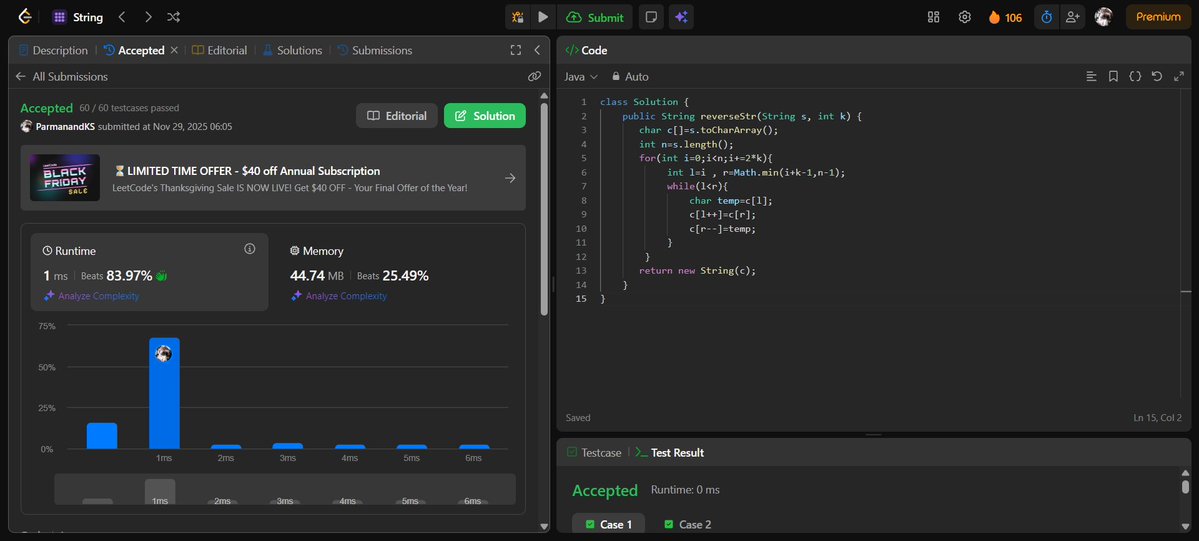The image size is (1199, 541).
Task: Switch to the Description tab
Action: click(x=53, y=50)
